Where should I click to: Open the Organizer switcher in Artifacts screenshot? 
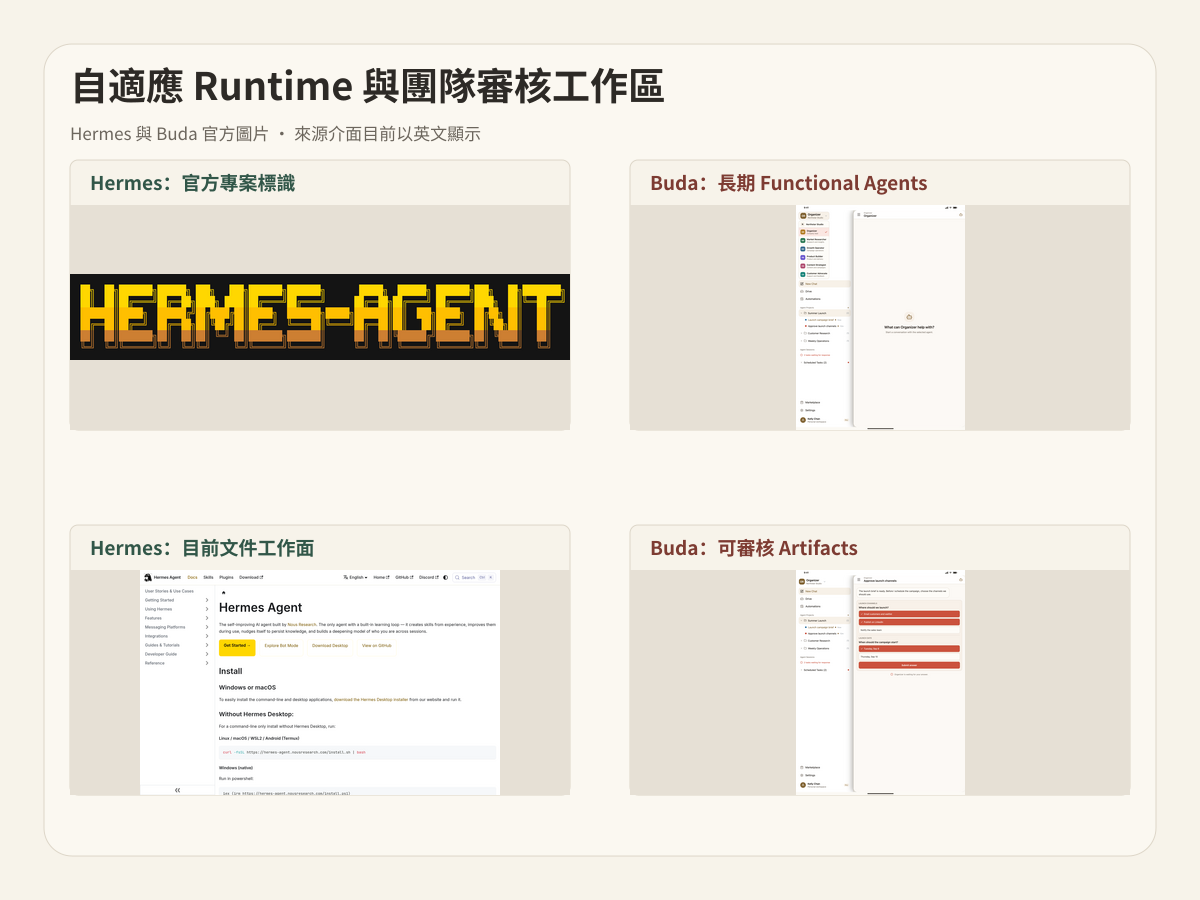coord(813,582)
